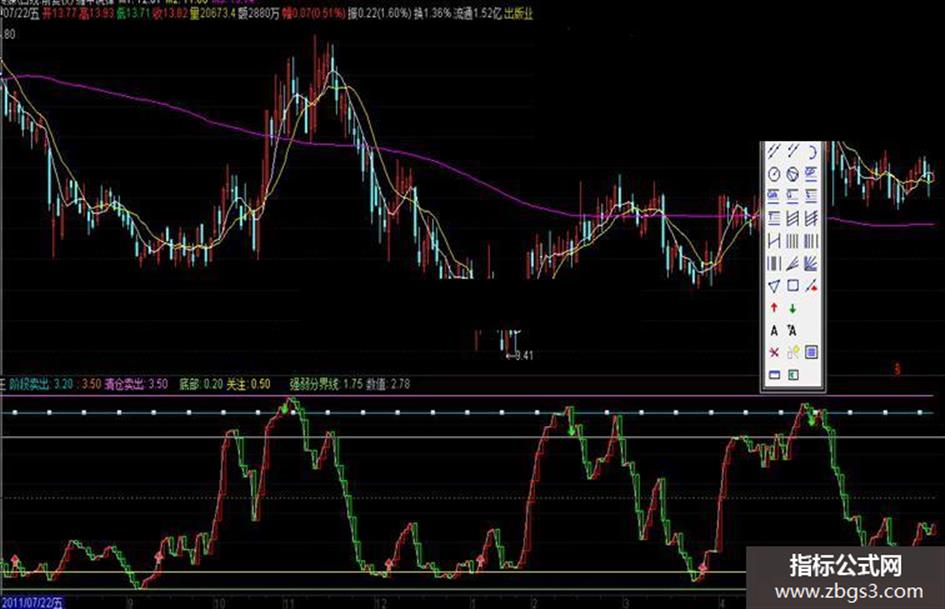This screenshot has height=609, width=945.
Task: Select the line with red marker tool
Action: (x=811, y=286)
